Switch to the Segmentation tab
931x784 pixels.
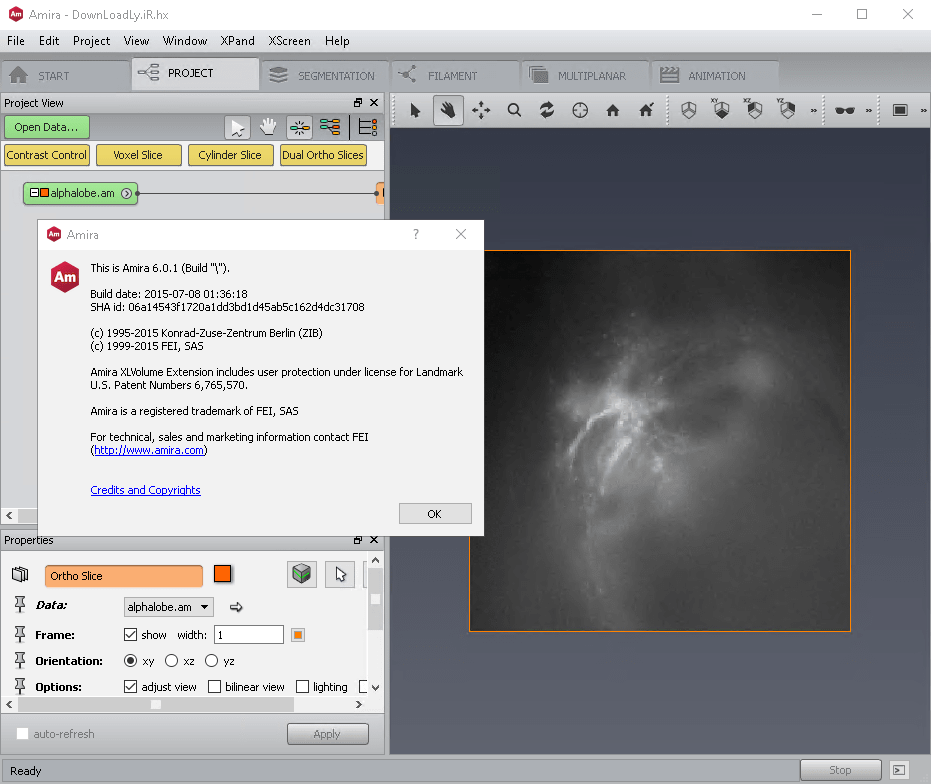(x=323, y=75)
